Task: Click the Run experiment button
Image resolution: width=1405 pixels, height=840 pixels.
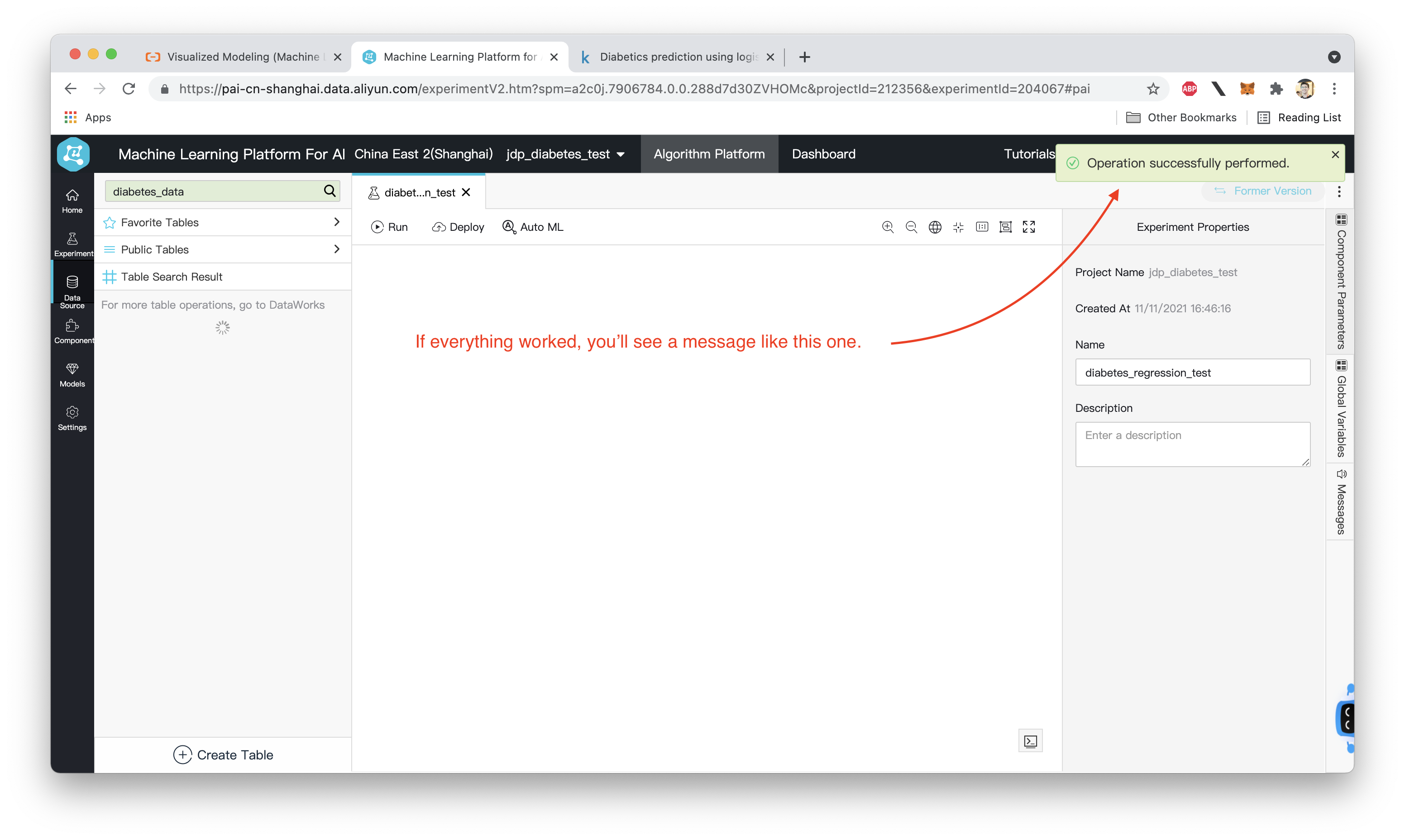Action: [390, 227]
